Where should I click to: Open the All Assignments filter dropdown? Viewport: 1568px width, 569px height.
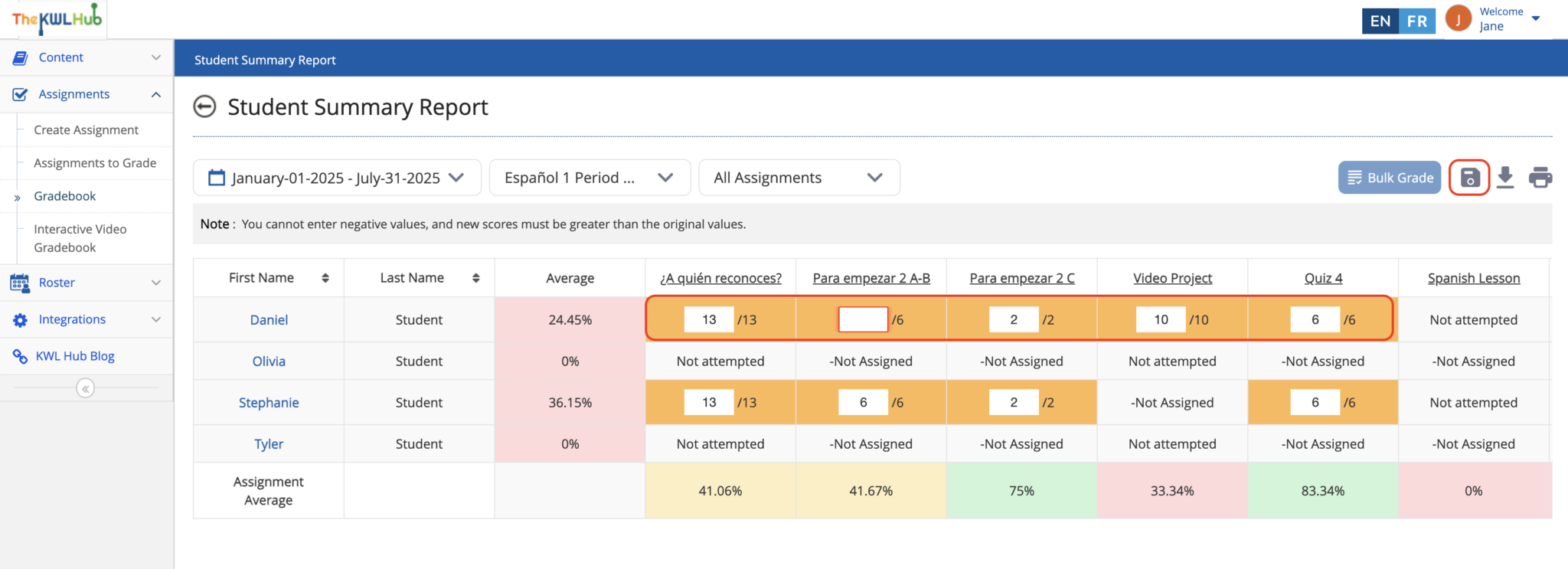click(799, 178)
